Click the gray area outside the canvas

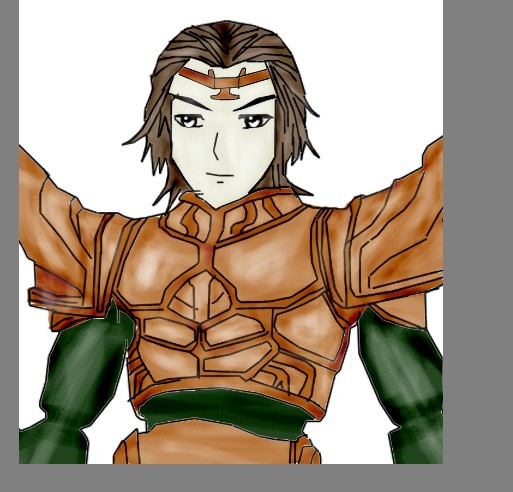(x=478, y=233)
